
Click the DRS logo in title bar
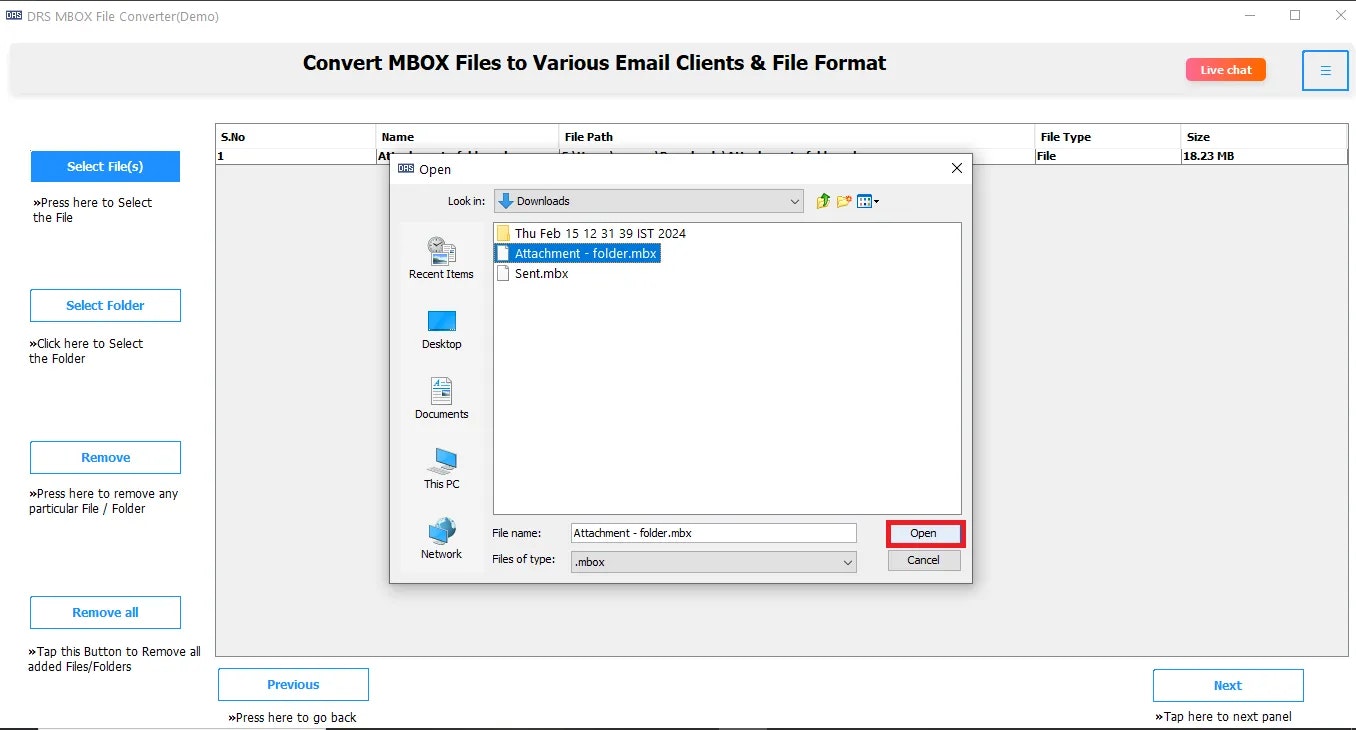pos(14,16)
